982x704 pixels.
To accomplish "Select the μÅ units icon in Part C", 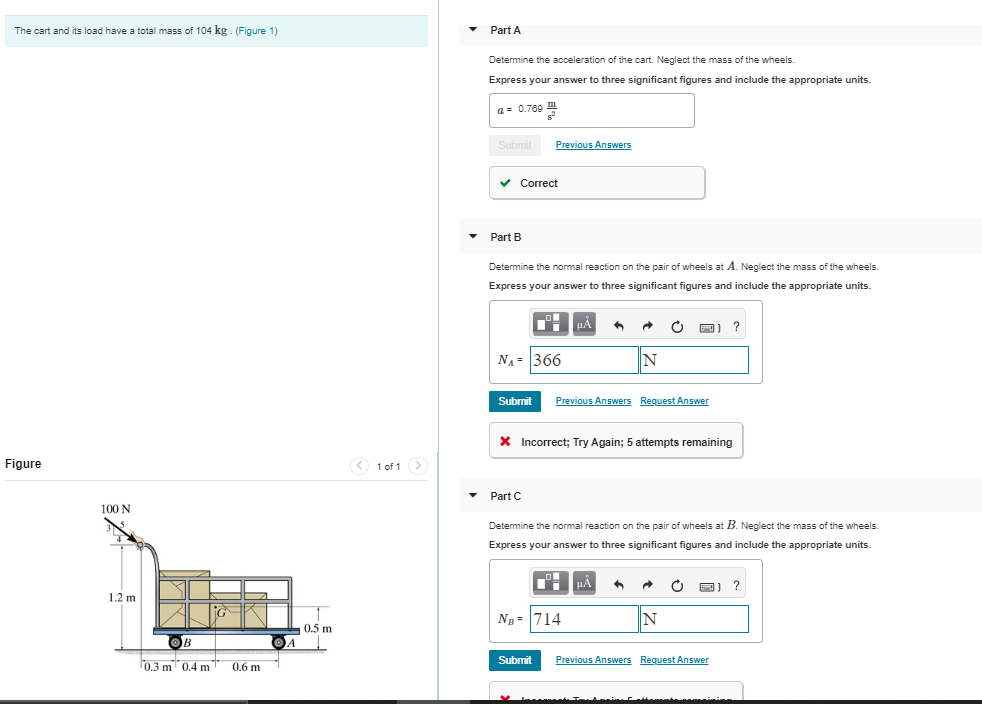I will click(x=584, y=583).
